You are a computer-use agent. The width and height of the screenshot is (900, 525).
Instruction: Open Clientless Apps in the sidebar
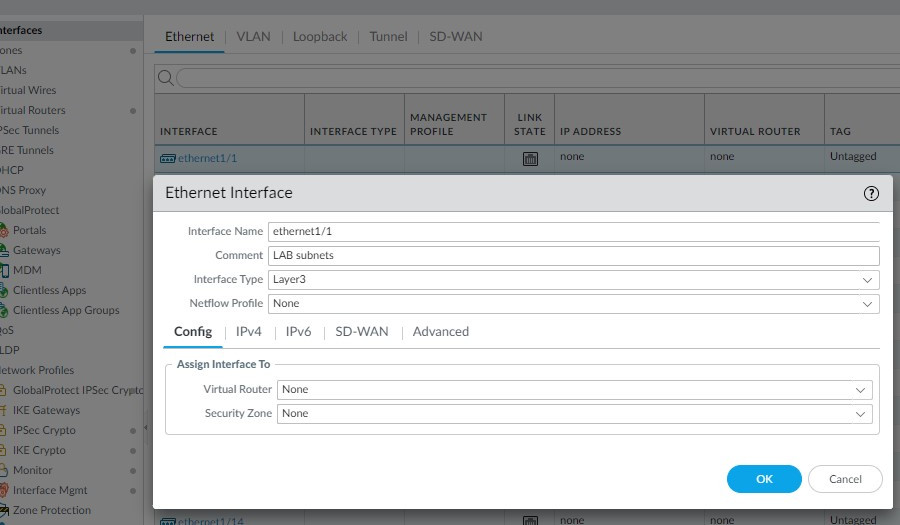pyautogui.click(x=49, y=290)
